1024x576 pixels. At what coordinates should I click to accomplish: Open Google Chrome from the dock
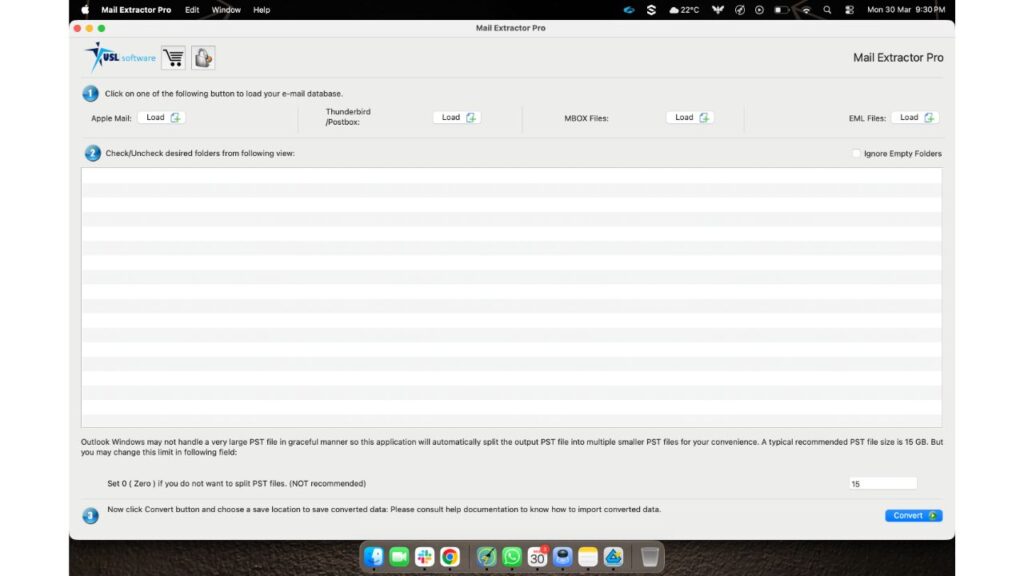coord(449,556)
